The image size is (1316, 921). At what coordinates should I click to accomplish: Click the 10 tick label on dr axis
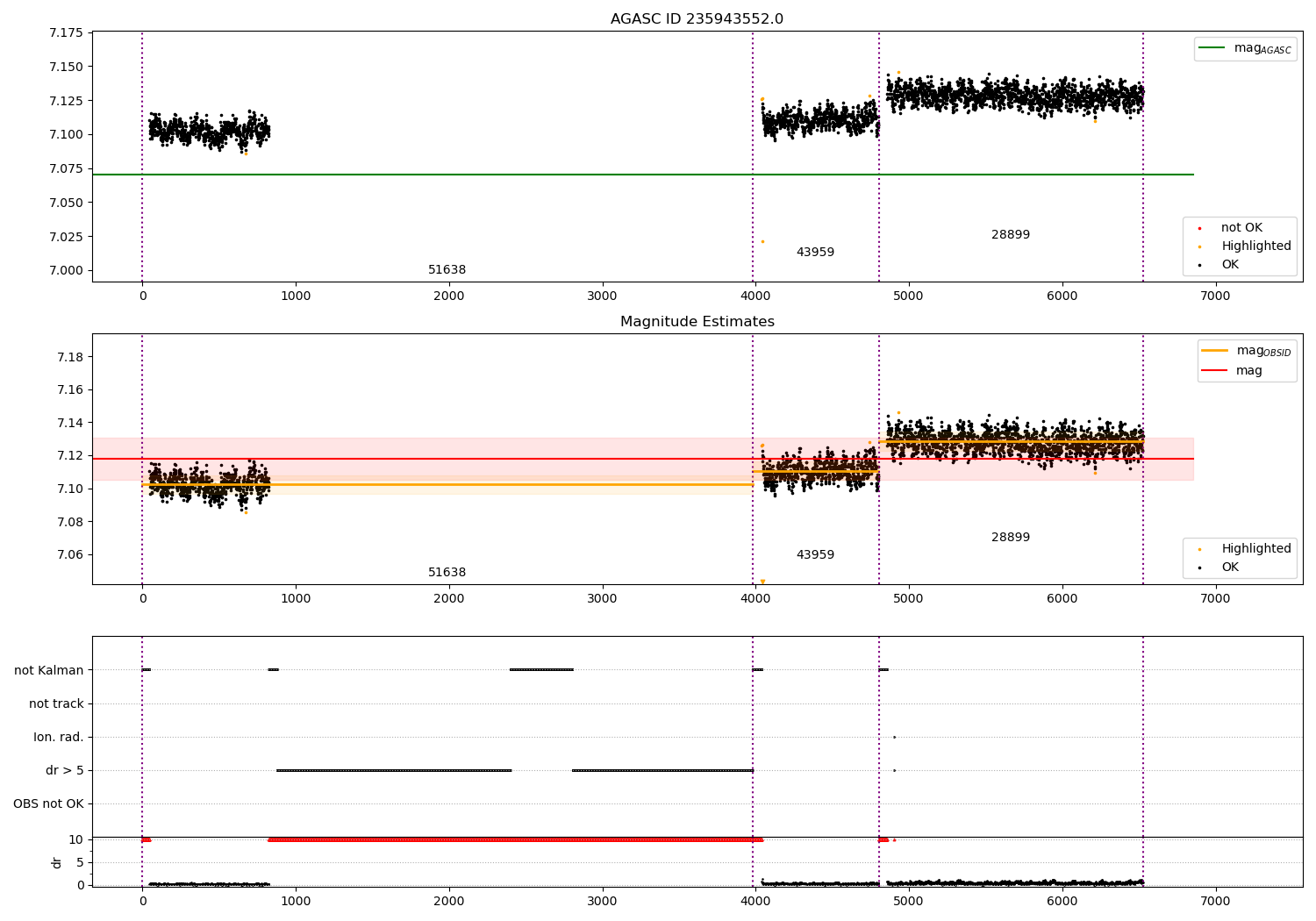[76, 839]
